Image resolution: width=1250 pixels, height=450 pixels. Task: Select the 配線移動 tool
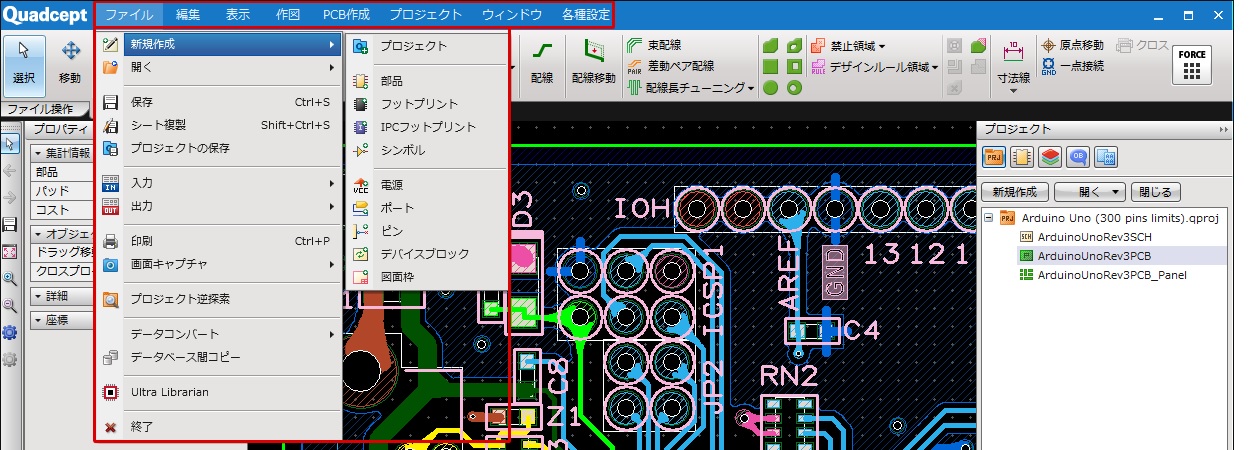click(594, 62)
